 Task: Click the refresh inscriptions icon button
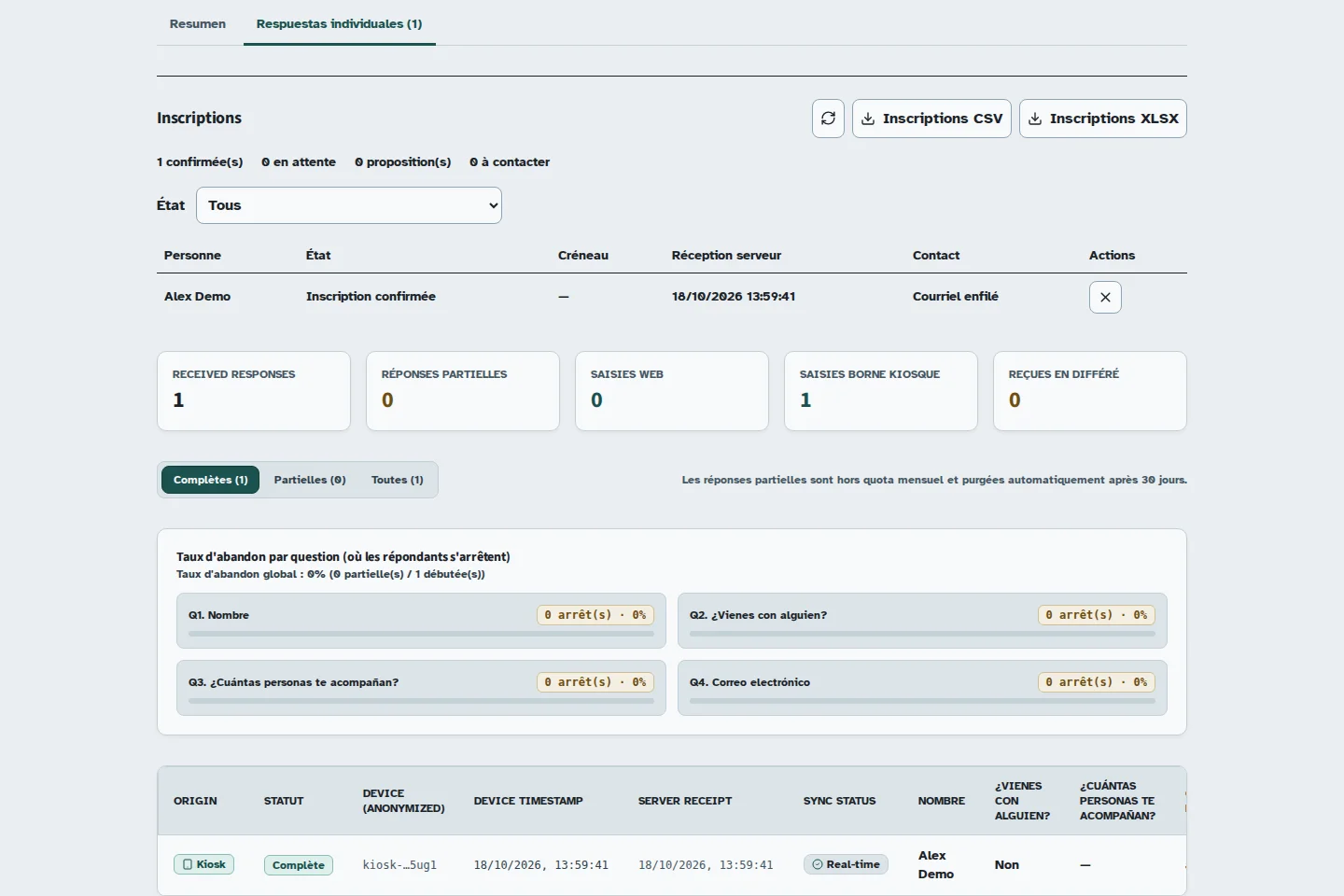[x=828, y=119]
